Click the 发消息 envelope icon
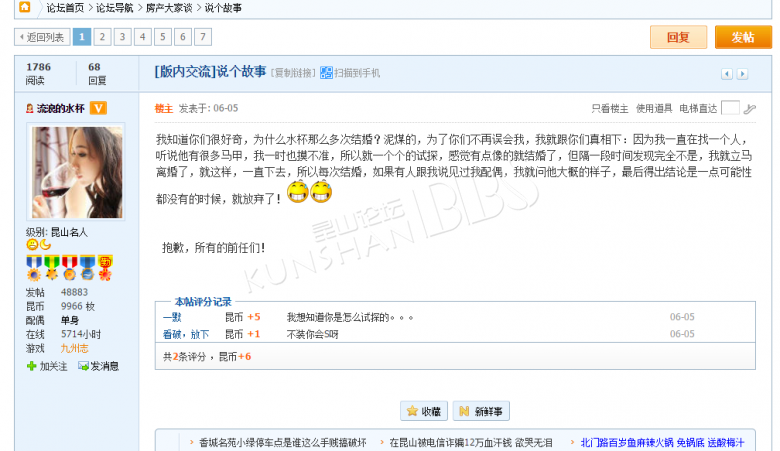Screen dimensions: 780x451 pos(83,366)
